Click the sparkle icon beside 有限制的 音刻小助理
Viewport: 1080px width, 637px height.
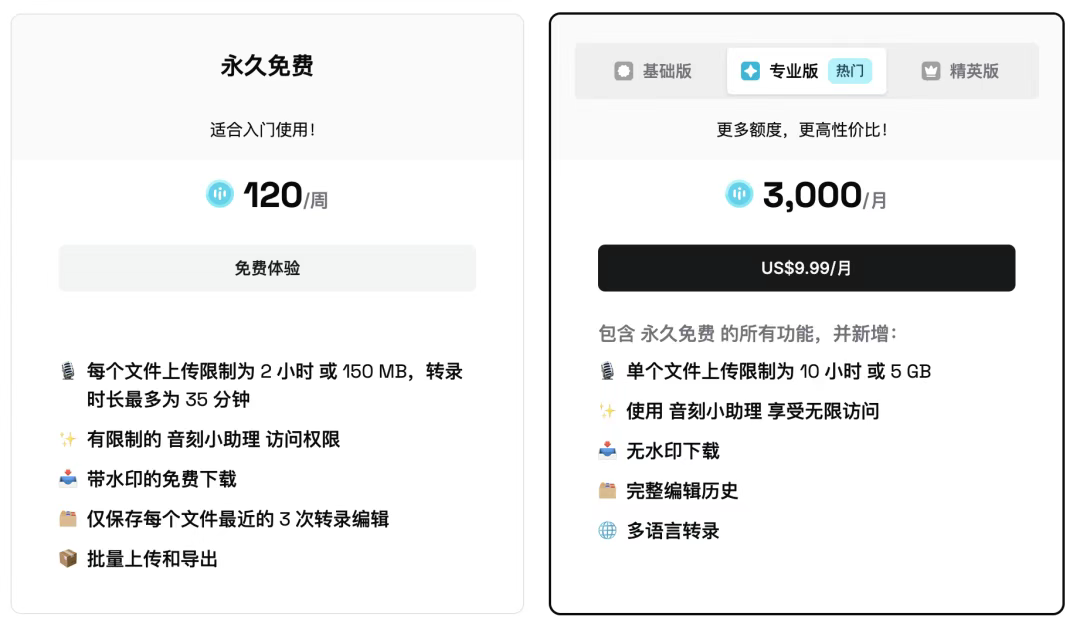pyautogui.click(x=67, y=439)
